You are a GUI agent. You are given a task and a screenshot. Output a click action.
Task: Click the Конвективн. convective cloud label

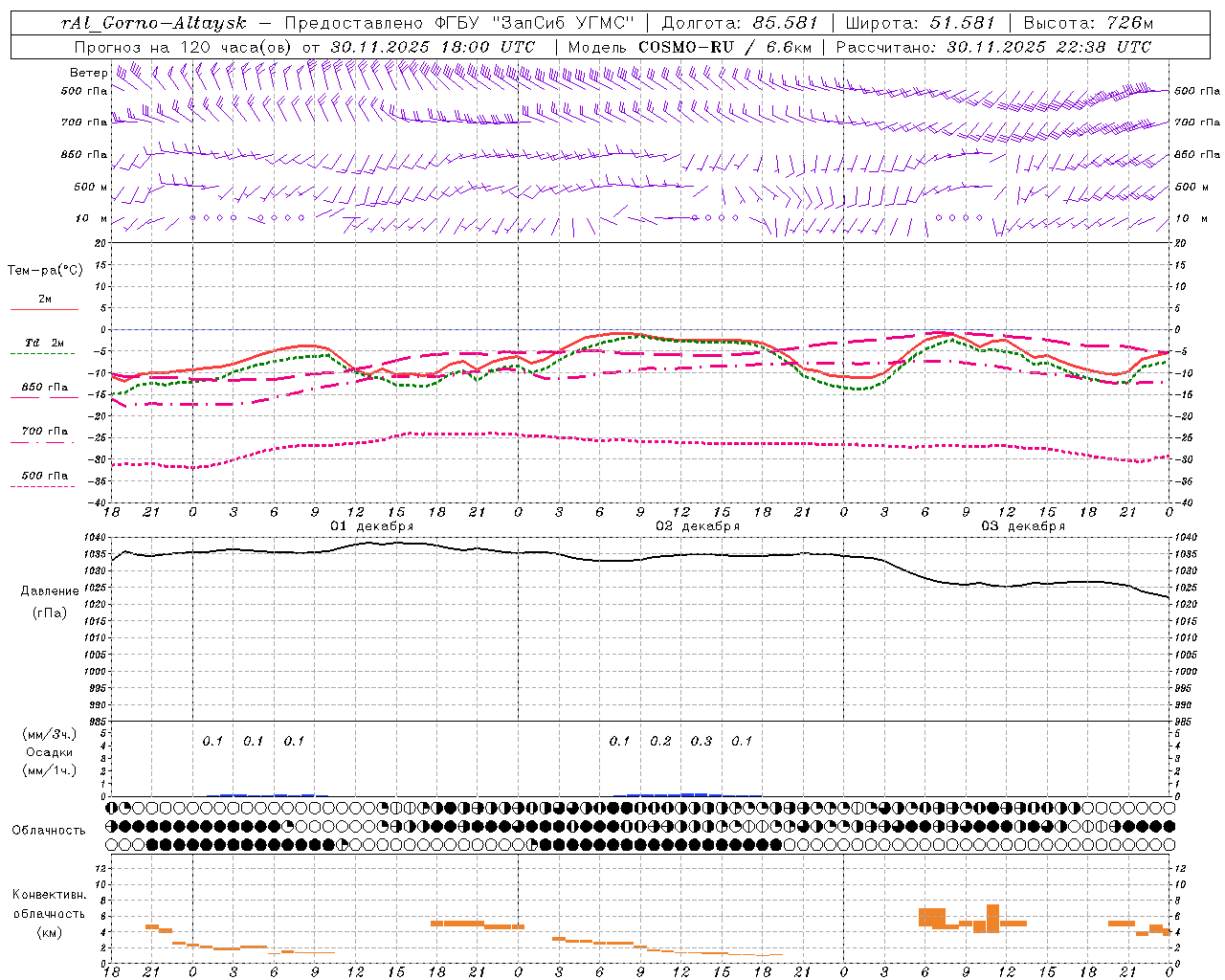50,895
